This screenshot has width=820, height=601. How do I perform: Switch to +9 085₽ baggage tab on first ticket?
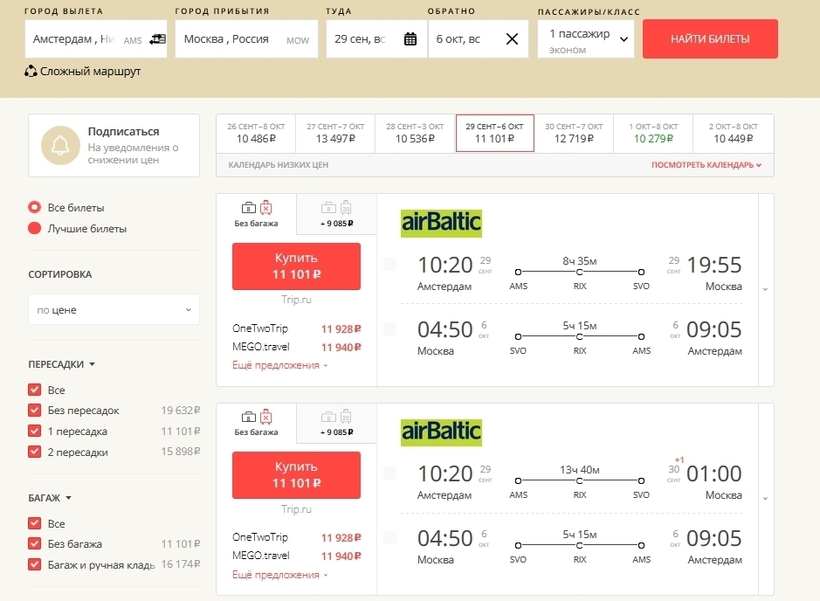[336, 215]
